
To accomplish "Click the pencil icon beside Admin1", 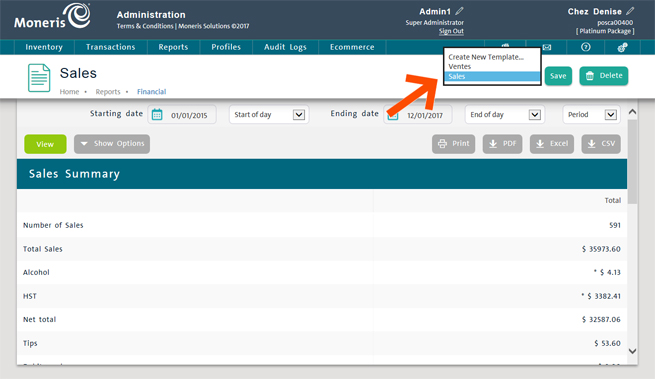I will pyautogui.click(x=460, y=11).
